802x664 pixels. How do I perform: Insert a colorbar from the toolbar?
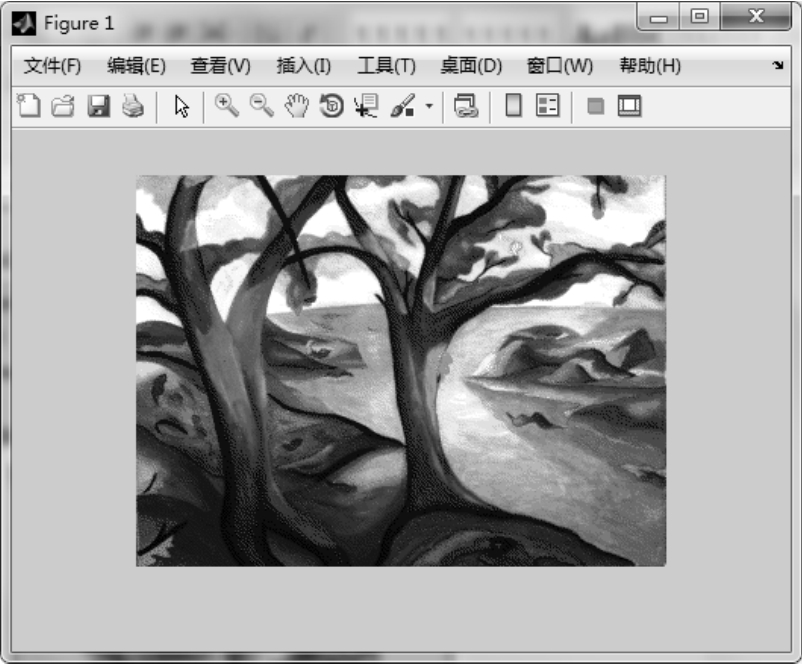(x=514, y=106)
